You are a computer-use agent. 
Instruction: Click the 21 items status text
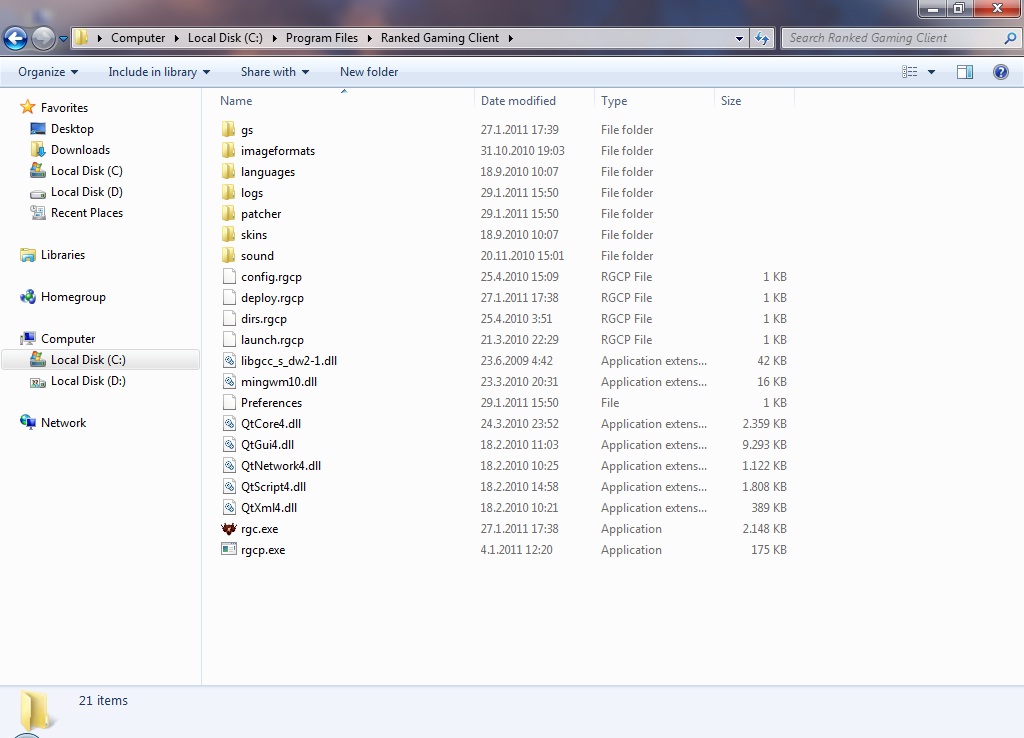(x=103, y=700)
